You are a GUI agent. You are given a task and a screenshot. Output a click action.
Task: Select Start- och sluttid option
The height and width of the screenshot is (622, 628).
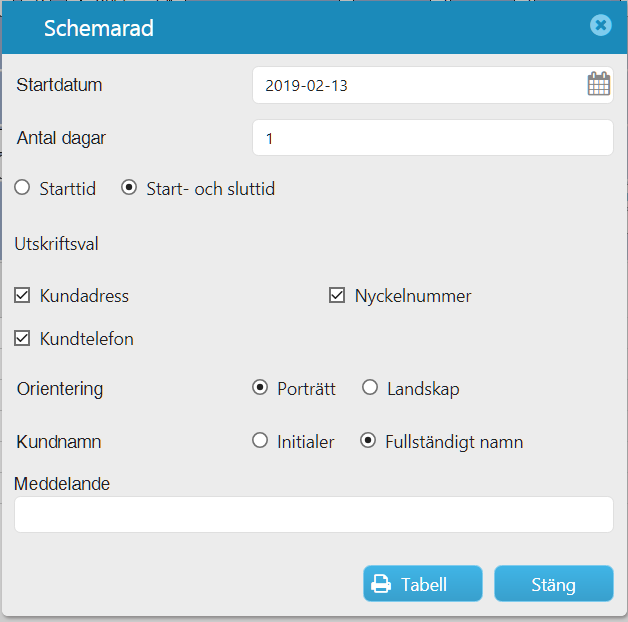pyautogui.click(x=129, y=187)
